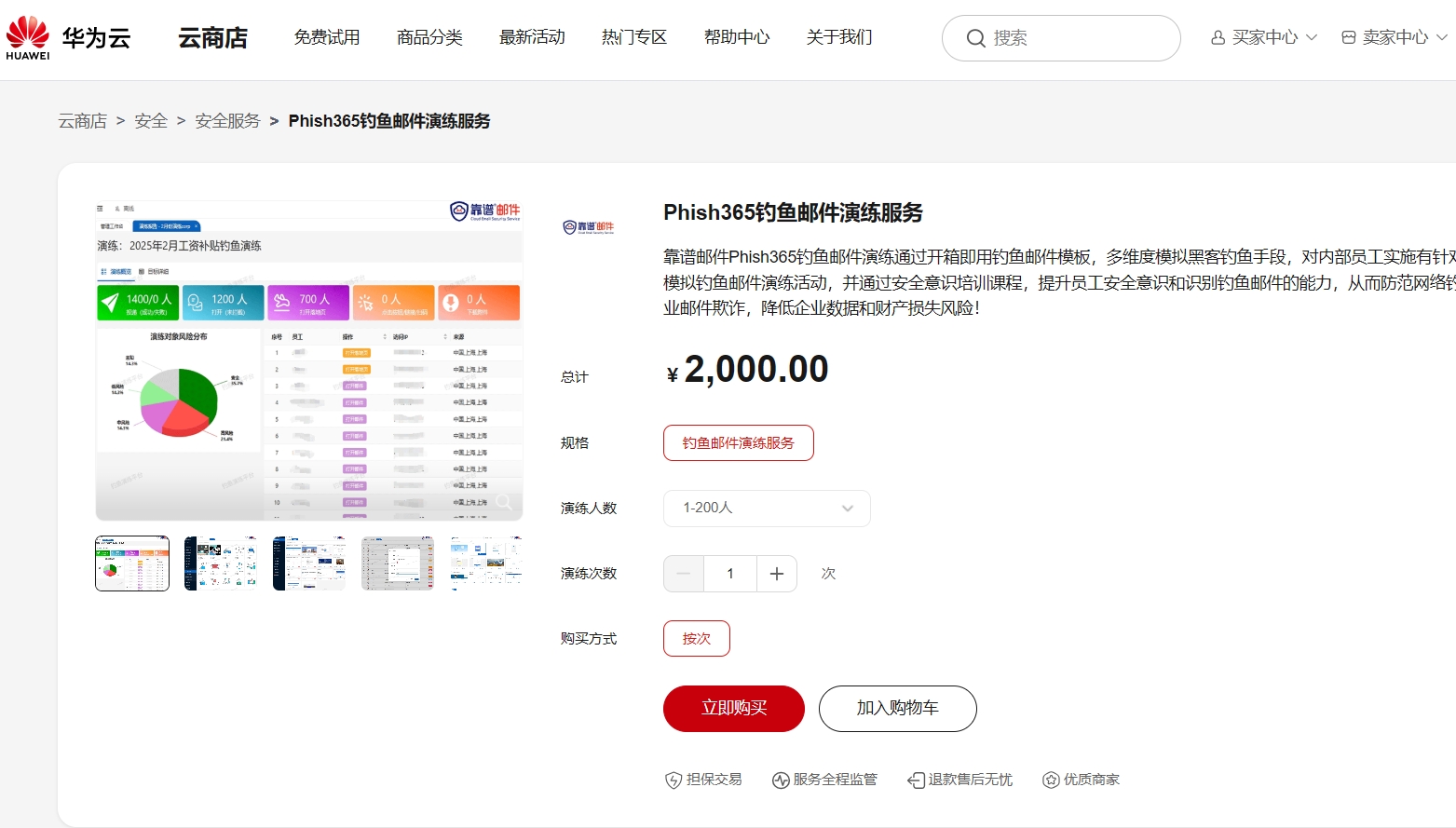Screen dimensions: 1456x828
Task: Select the second product thumbnail image
Action: click(221, 563)
